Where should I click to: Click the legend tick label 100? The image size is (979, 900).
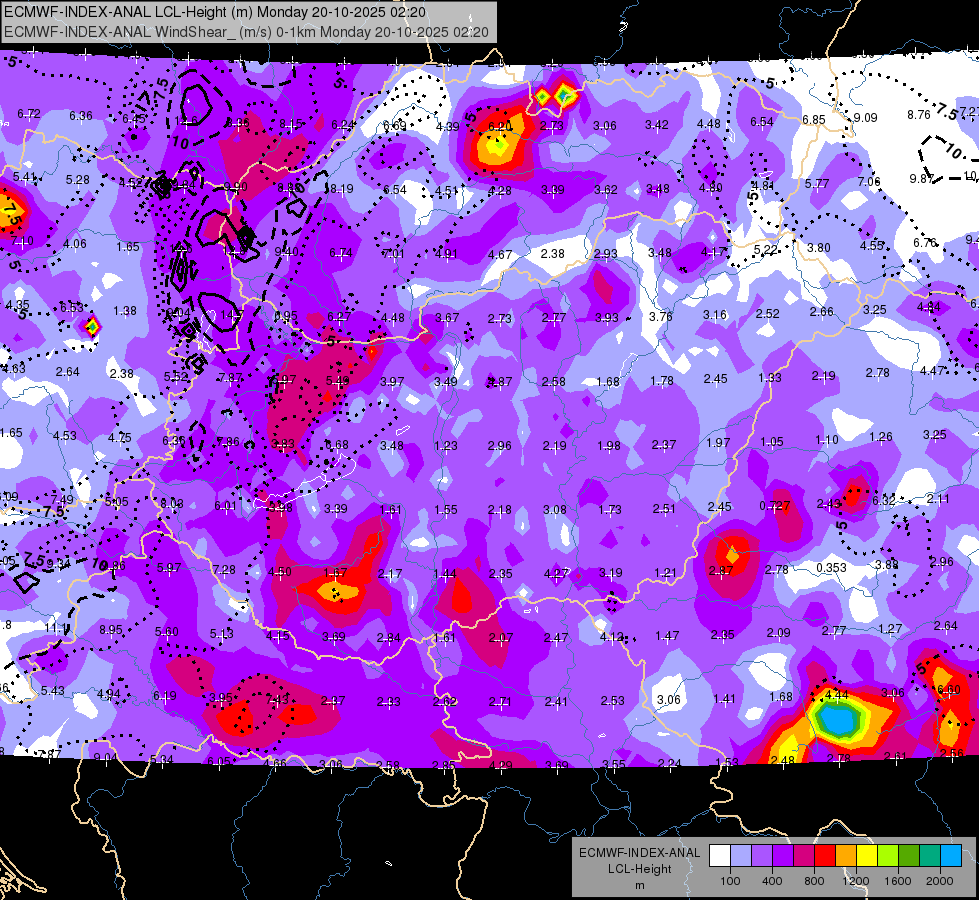tap(730, 881)
